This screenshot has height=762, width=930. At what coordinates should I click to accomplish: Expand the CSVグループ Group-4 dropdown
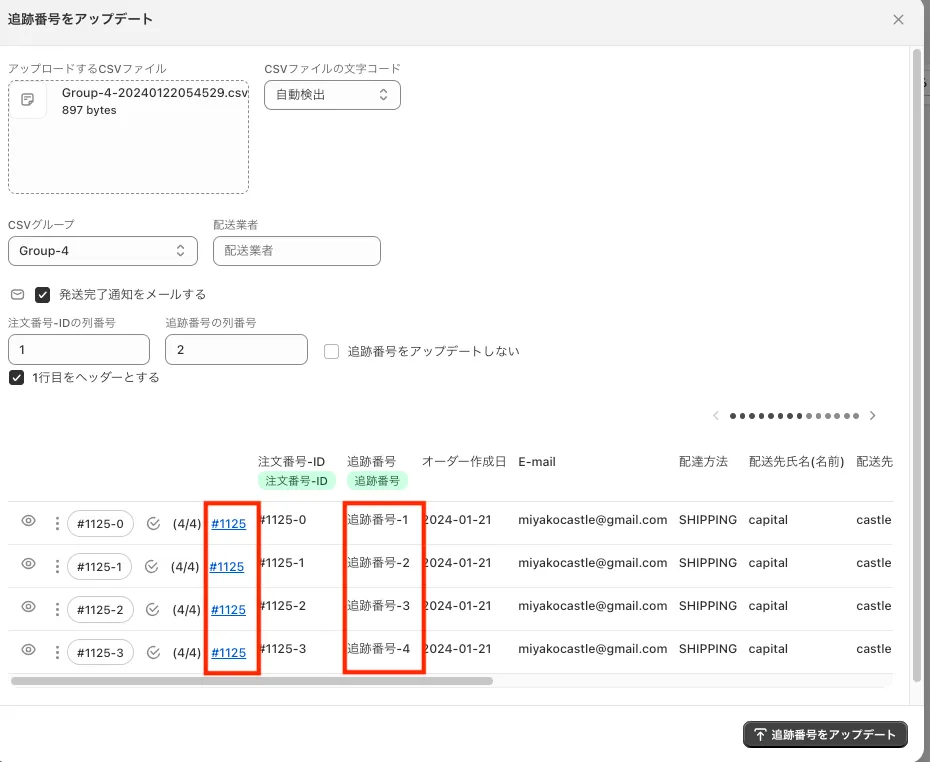click(x=102, y=251)
